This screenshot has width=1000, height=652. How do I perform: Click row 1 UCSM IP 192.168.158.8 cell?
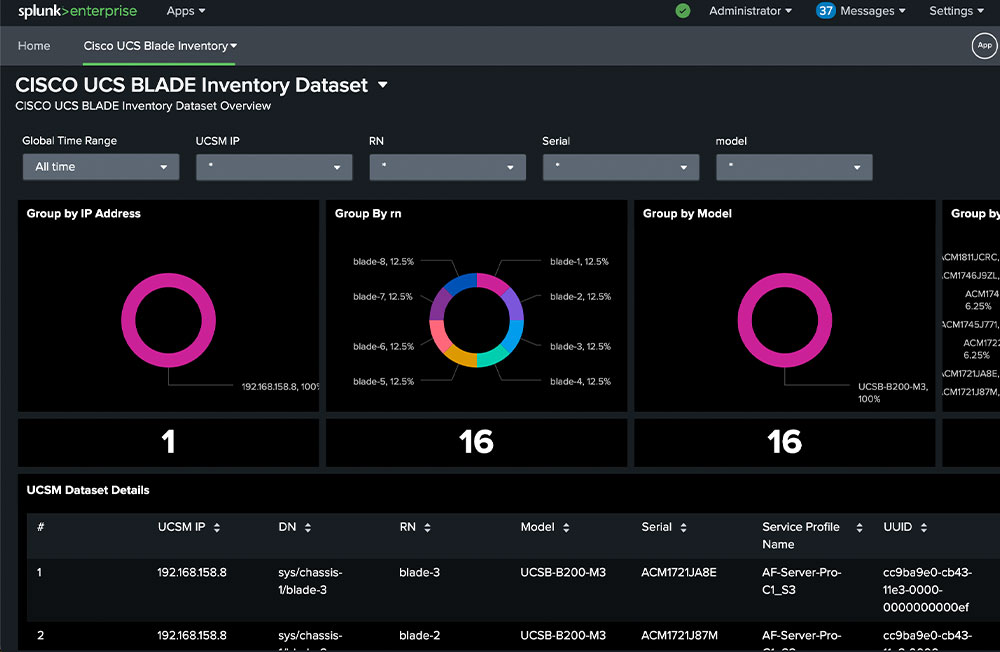(x=192, y=572)
